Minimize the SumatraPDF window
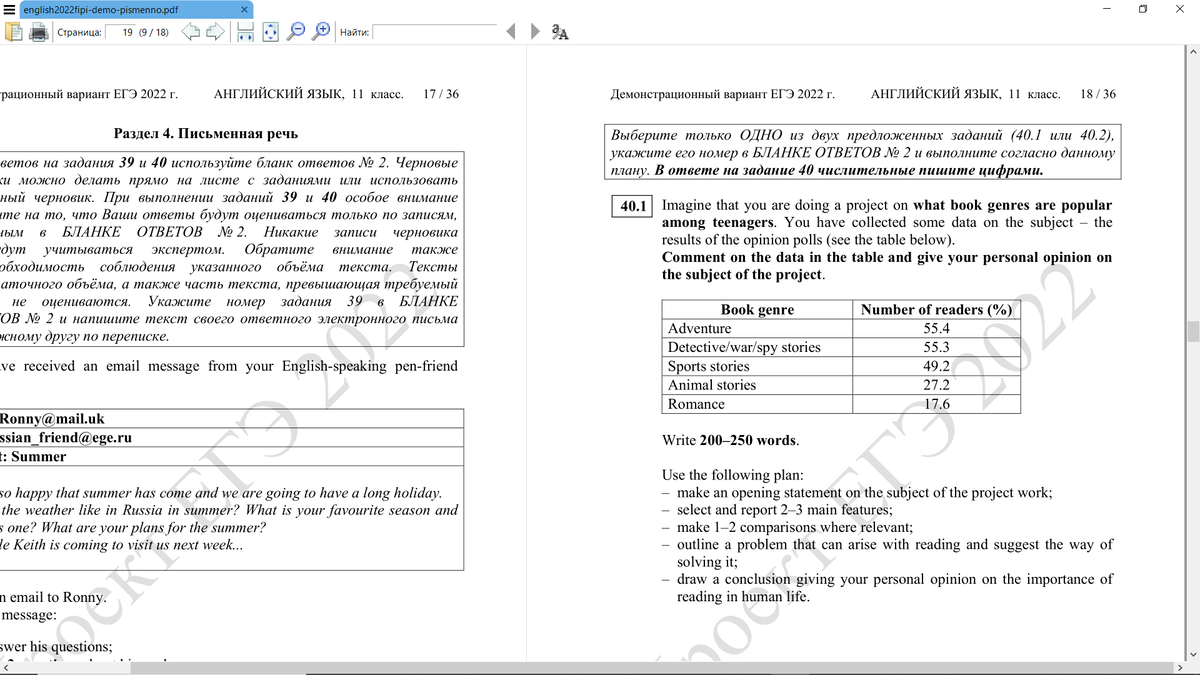This screenshot has width=1200, height=675. point(1106,8)
